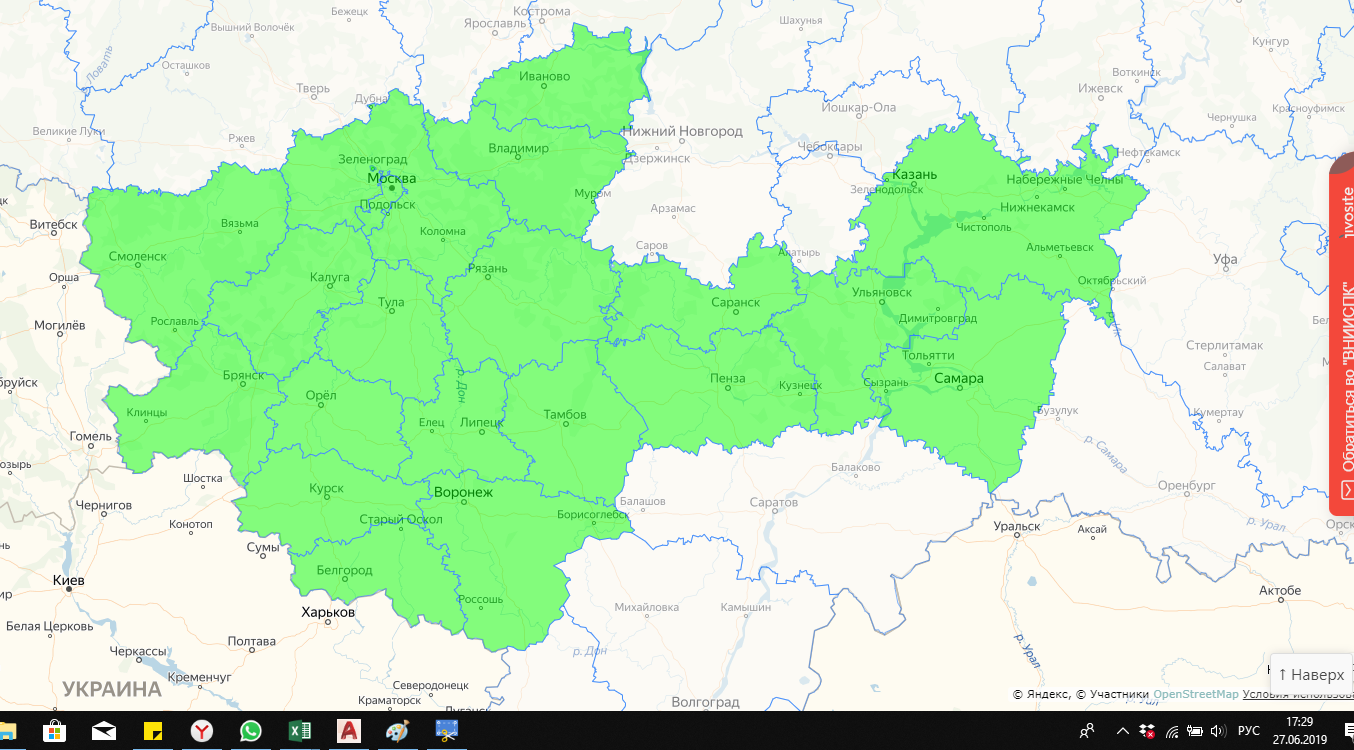Screen dimensions: 1354x750
Task: Click the Гомель label on the map
Action: click(90, 436)
